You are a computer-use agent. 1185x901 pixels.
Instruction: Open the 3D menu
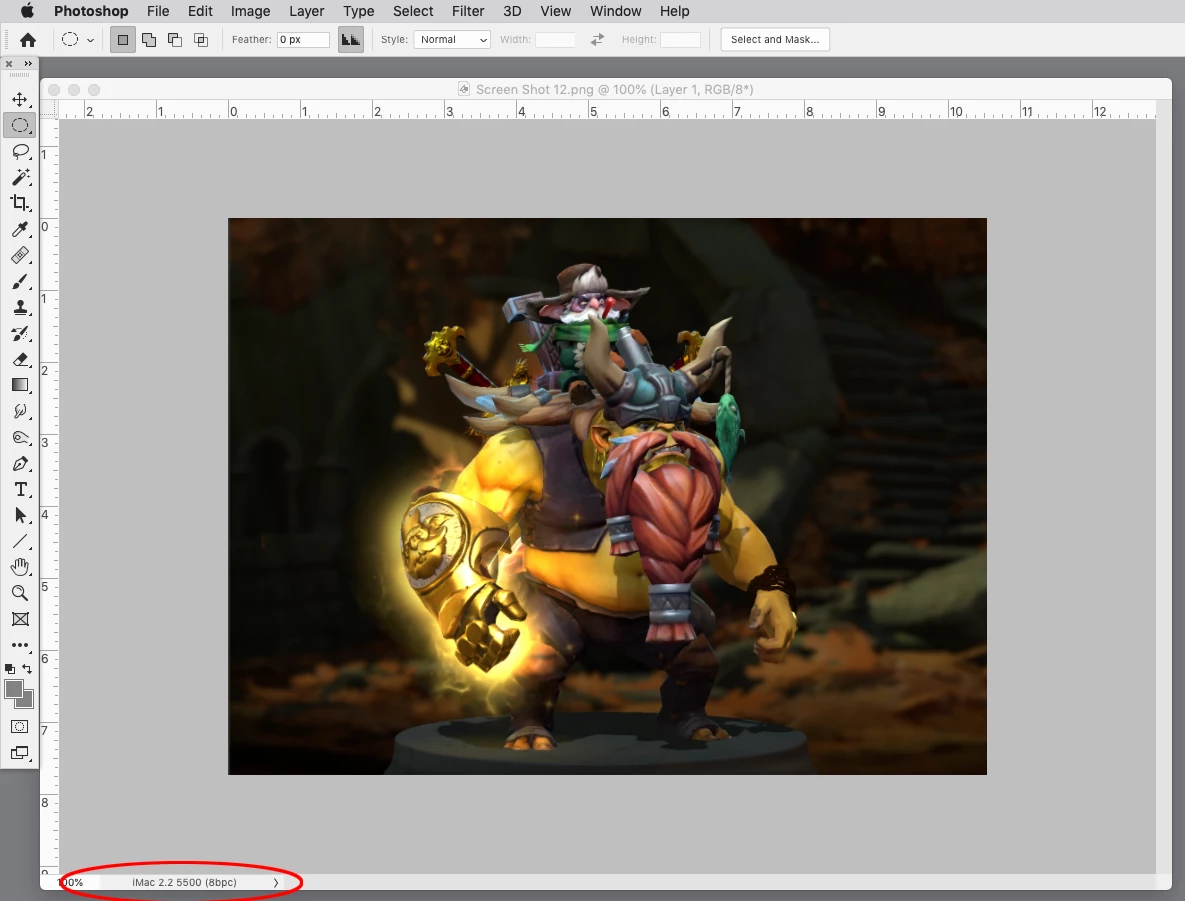[512, 11]
